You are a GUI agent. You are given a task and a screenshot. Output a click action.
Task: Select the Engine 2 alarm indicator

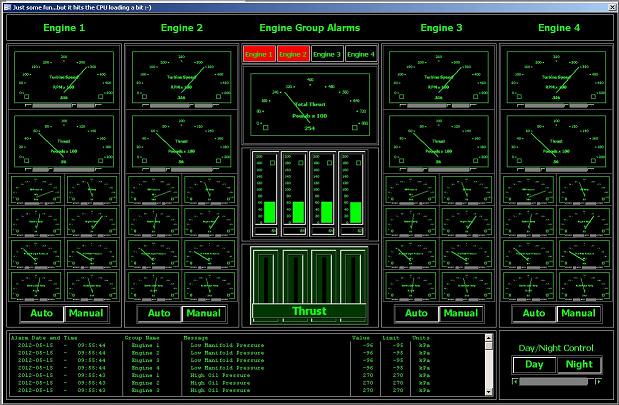click(292, 54)
